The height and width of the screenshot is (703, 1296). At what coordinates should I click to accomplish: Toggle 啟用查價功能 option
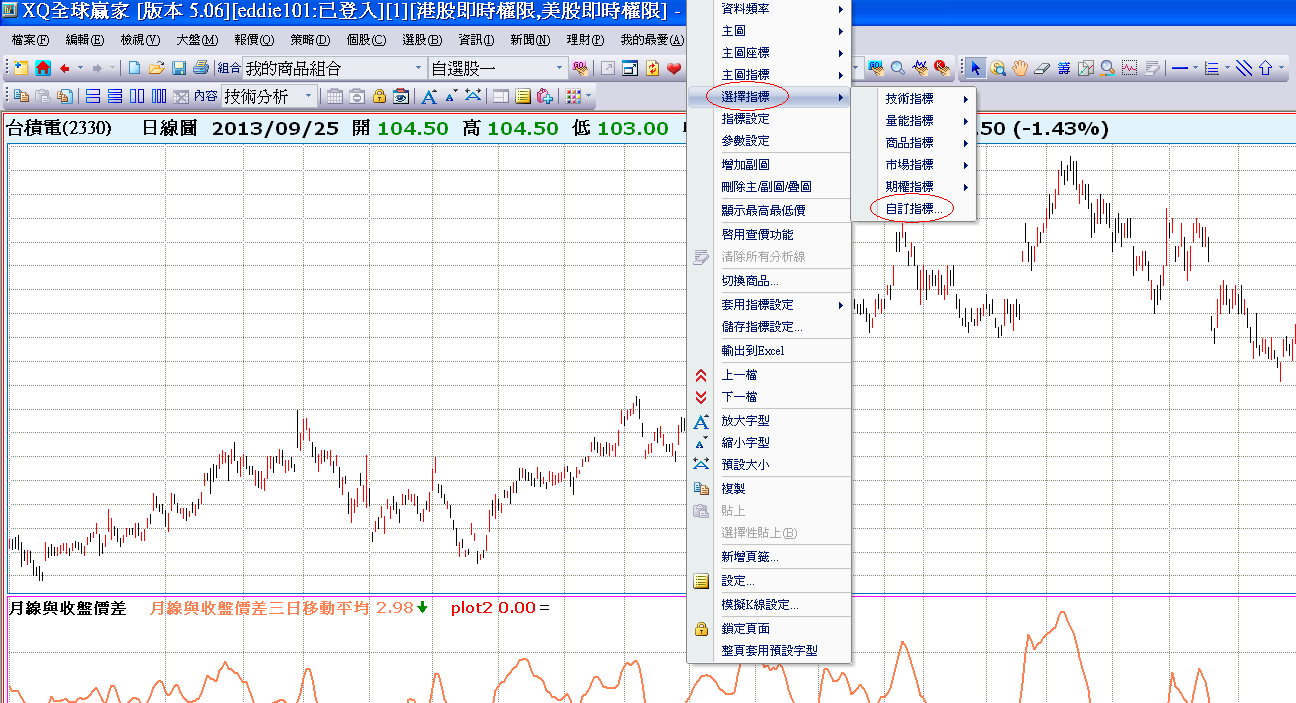757,234
